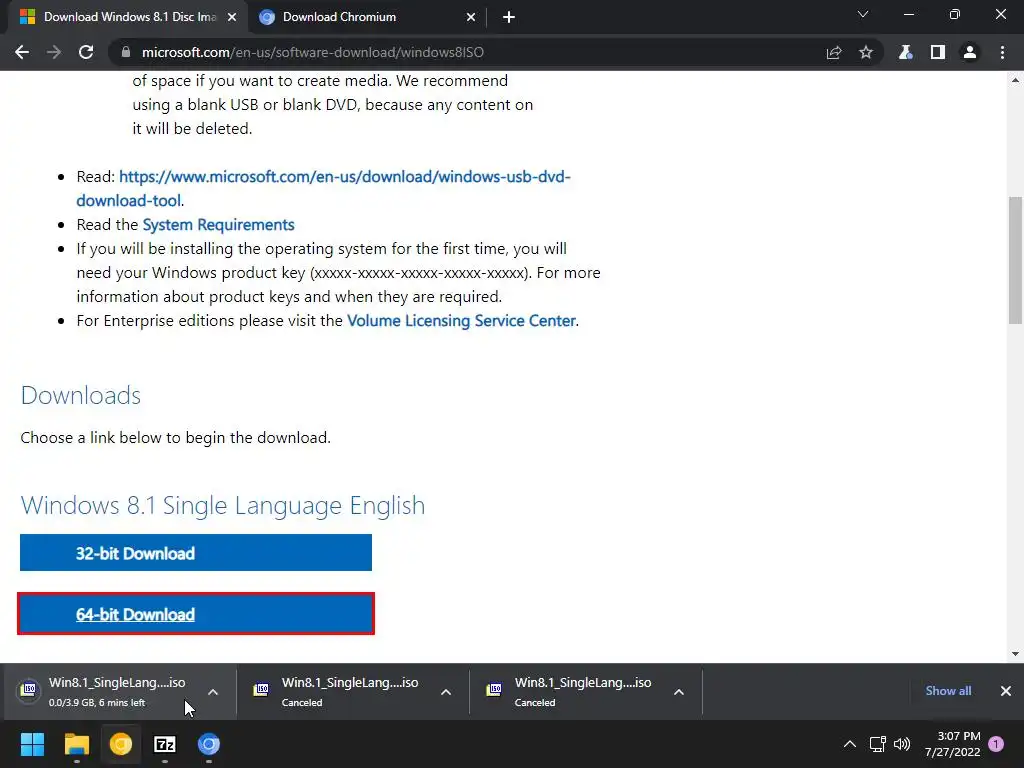
Task: Open the clock and date flyout
Action: tap(953, 744)
